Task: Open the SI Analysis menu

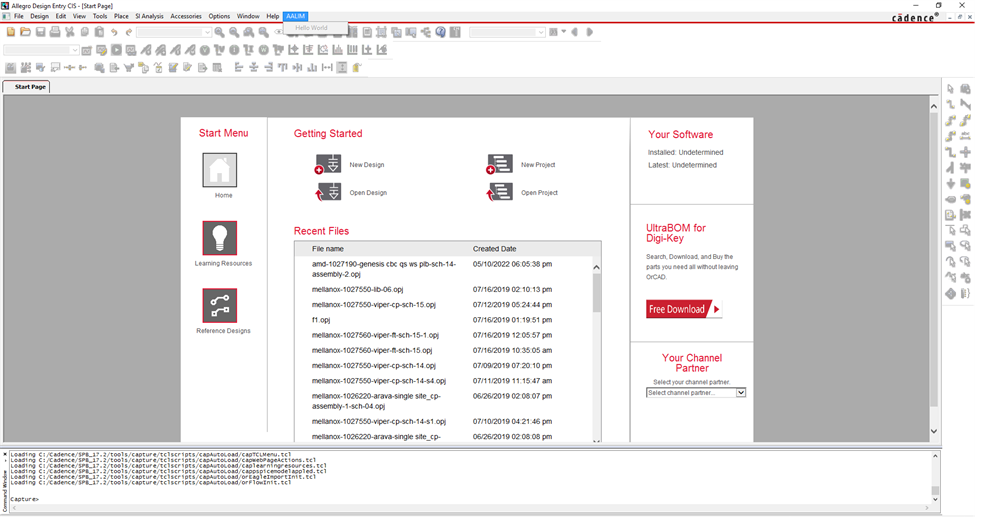Action: (x=149, y=16)
